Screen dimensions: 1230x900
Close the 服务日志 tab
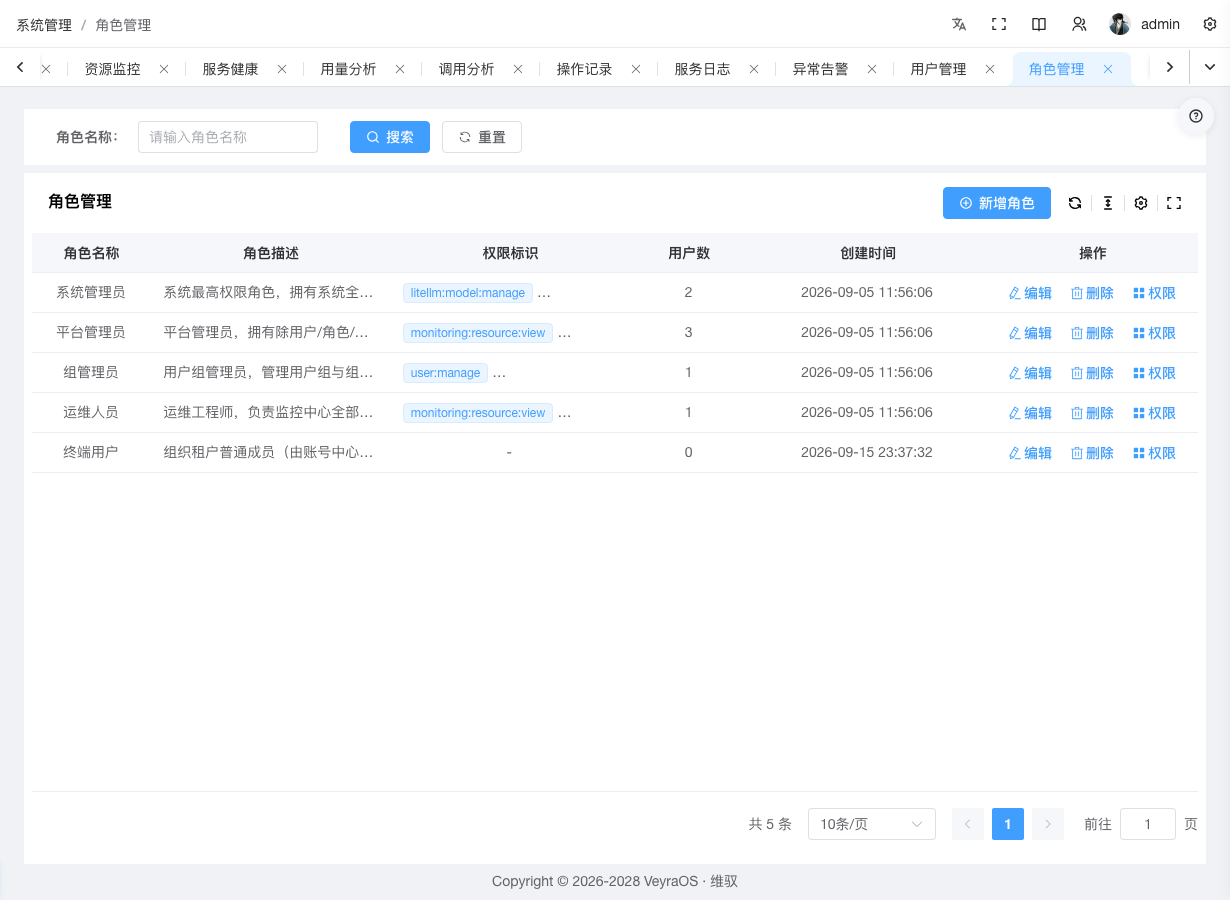pos(754,69)
